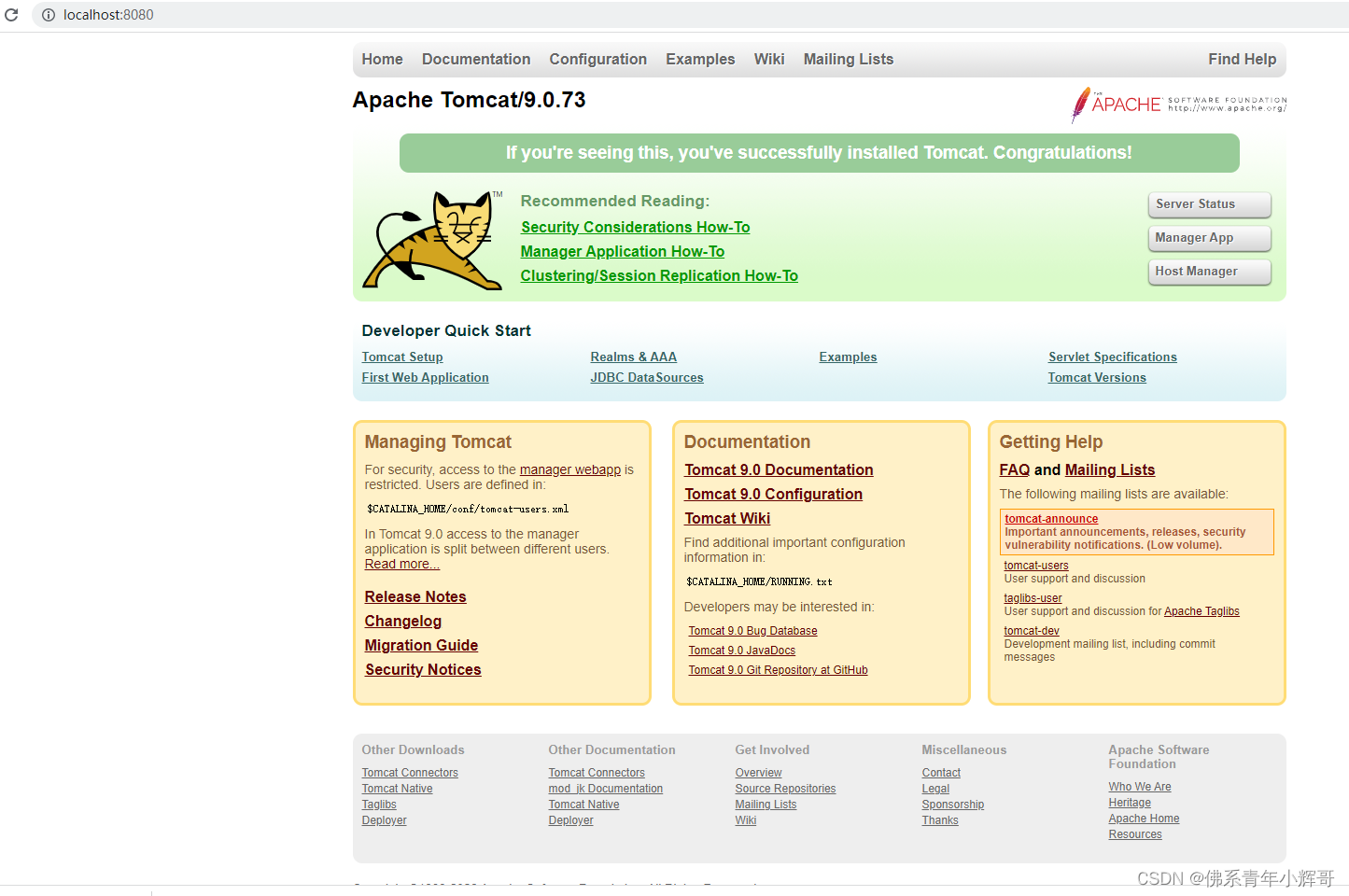Open the Documentation menu item in top nav
This screenshot has height=896, width=1349.
click(476, 59)
